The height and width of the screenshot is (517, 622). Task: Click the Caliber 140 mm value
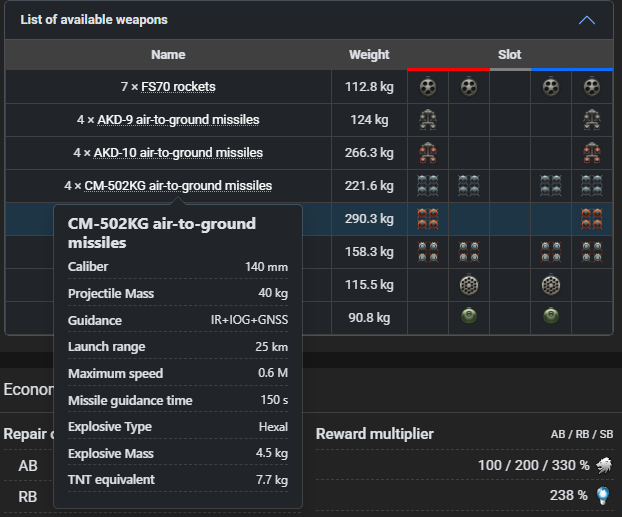tap(266, 267)
